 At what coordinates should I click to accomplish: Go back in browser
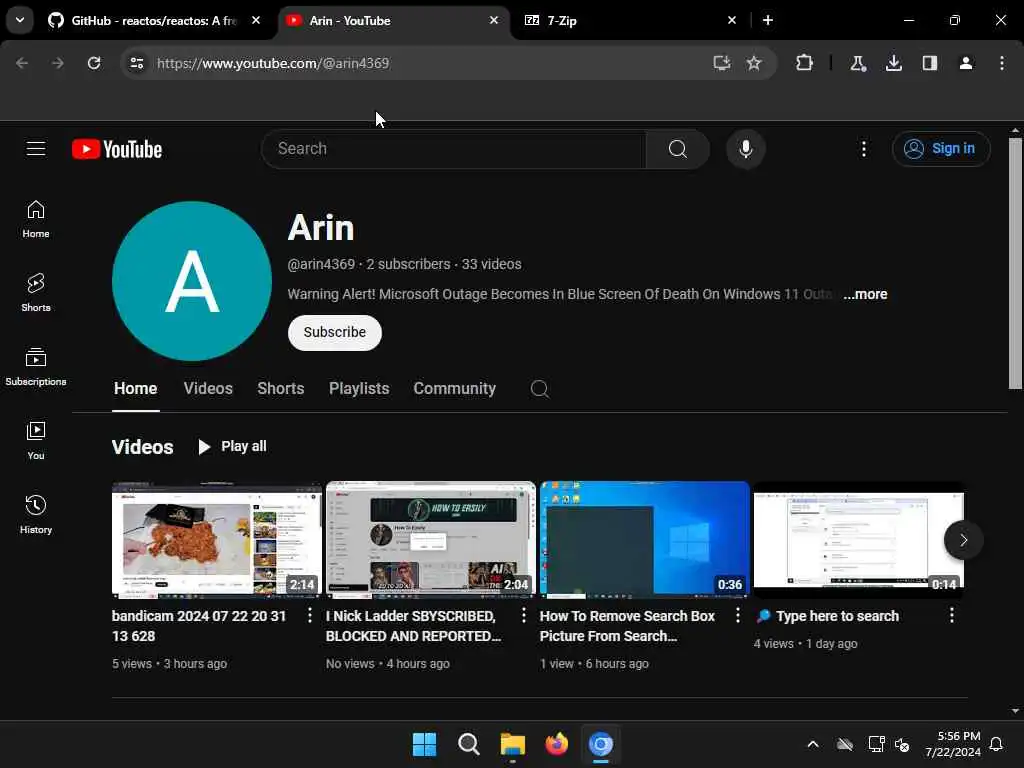coord(22,63)
